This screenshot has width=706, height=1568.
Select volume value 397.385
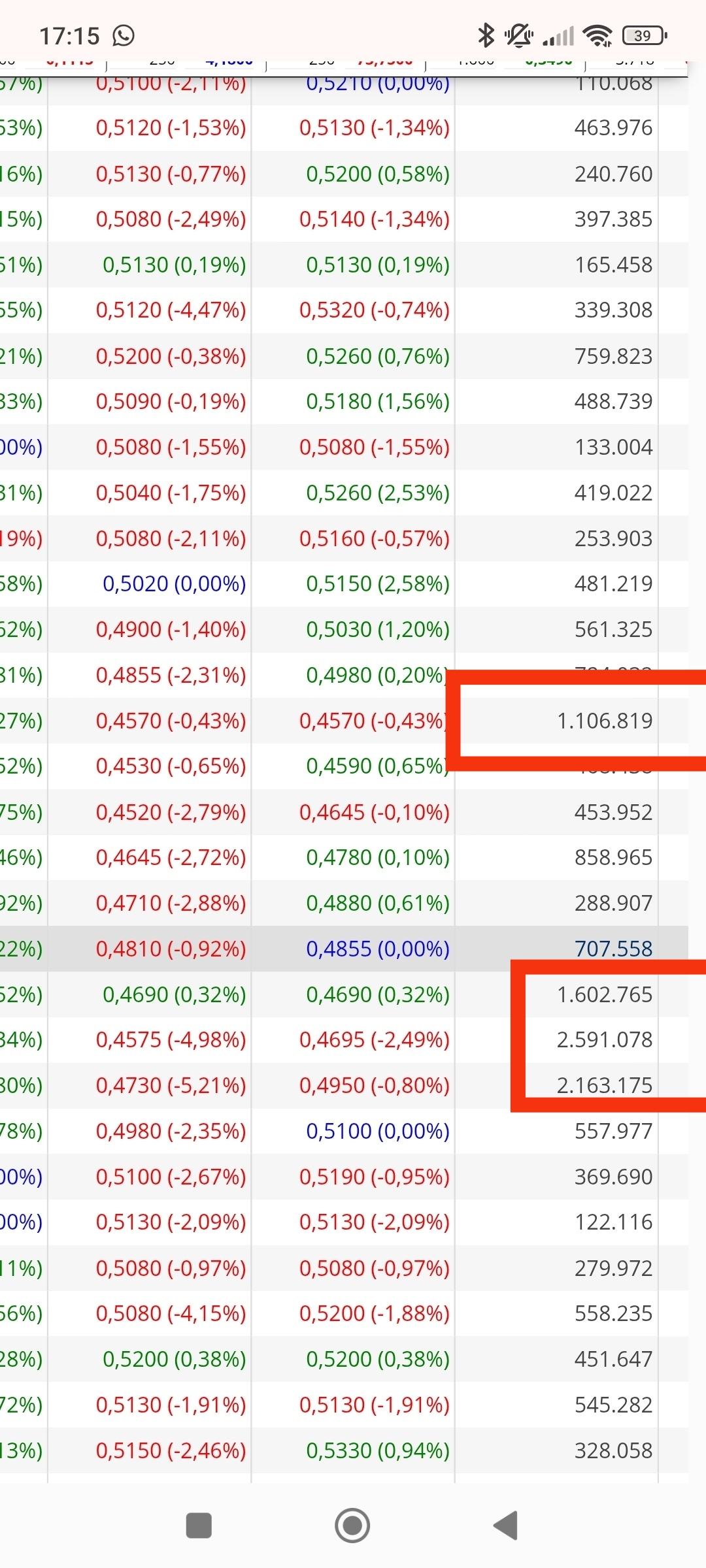pos(613,219)
